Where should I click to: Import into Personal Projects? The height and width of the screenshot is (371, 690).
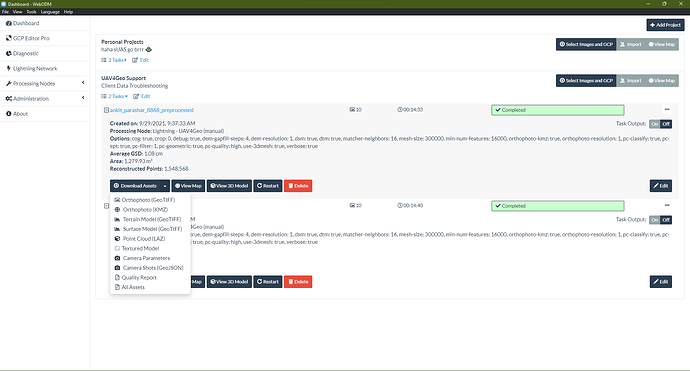[631, 44]
